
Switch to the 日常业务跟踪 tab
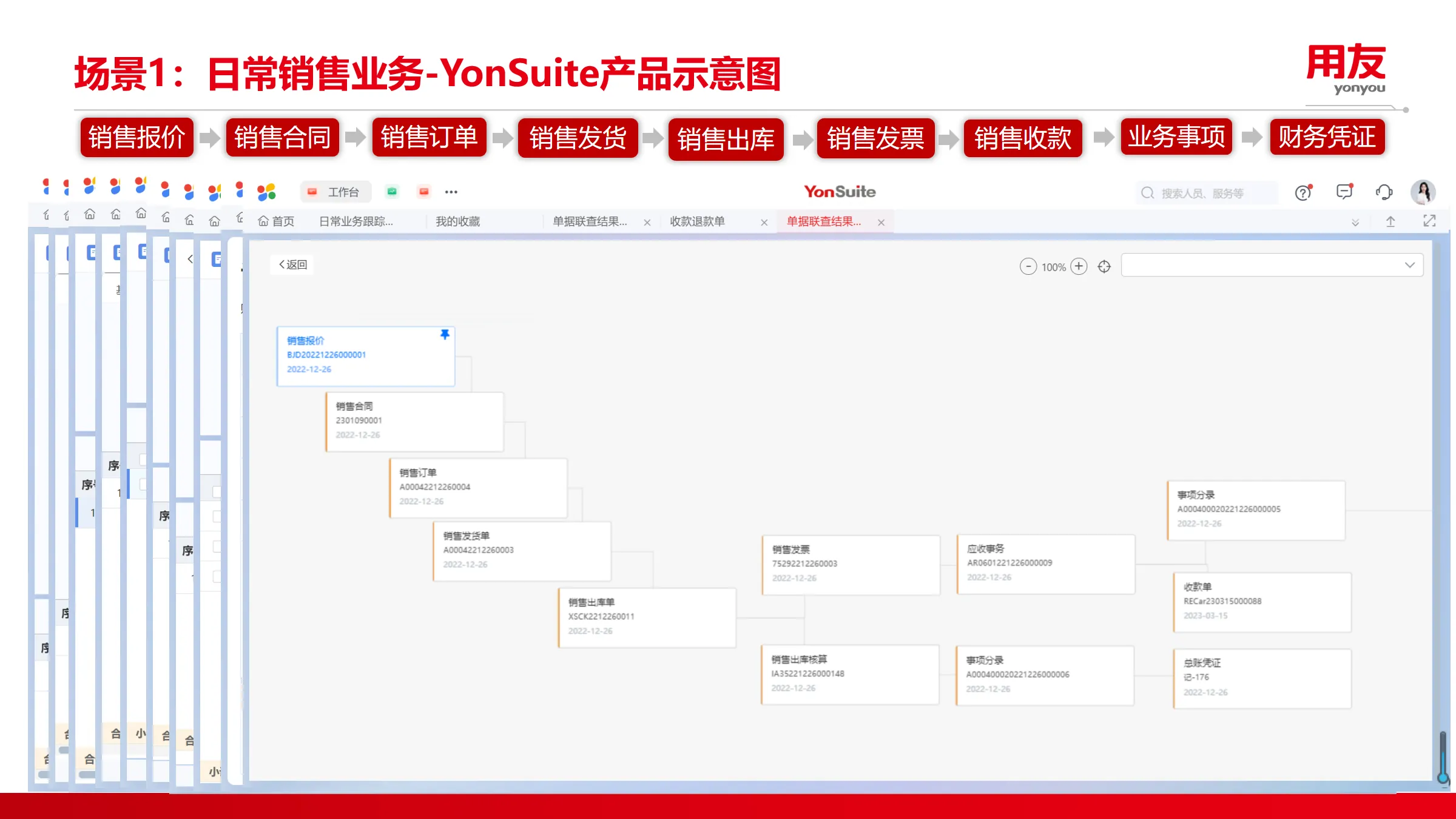coord(356,221)
